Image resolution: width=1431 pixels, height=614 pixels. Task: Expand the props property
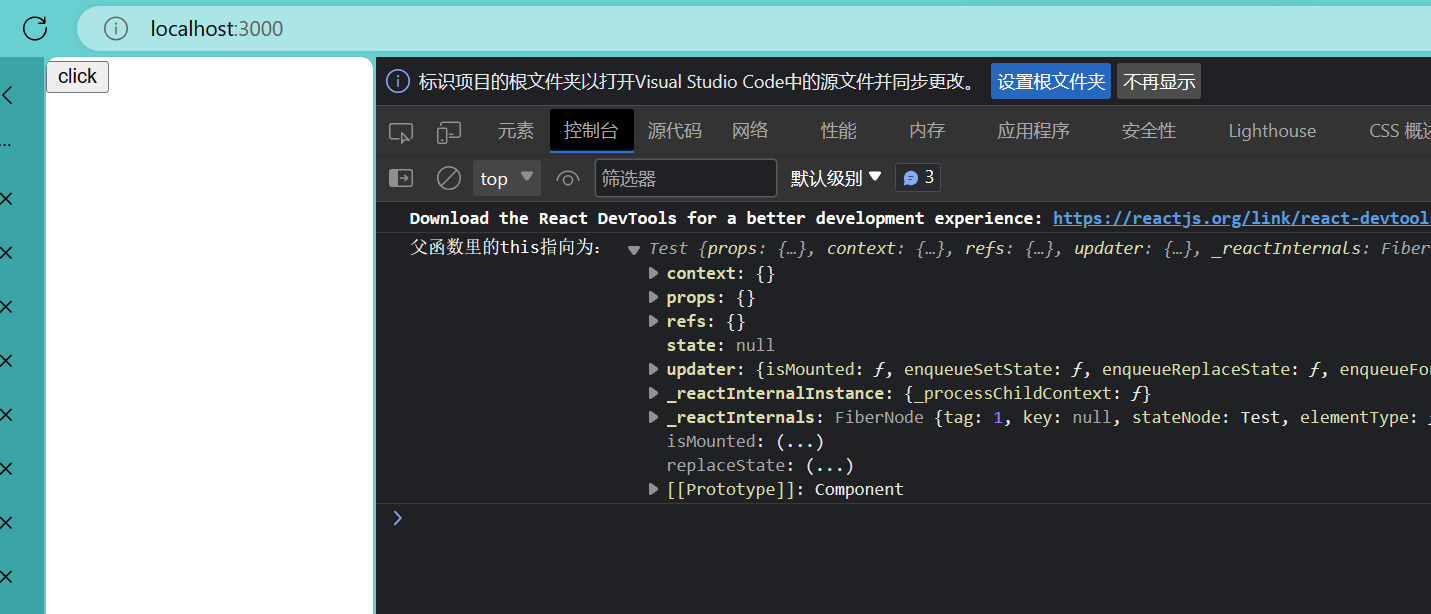(x=654, y=297)
